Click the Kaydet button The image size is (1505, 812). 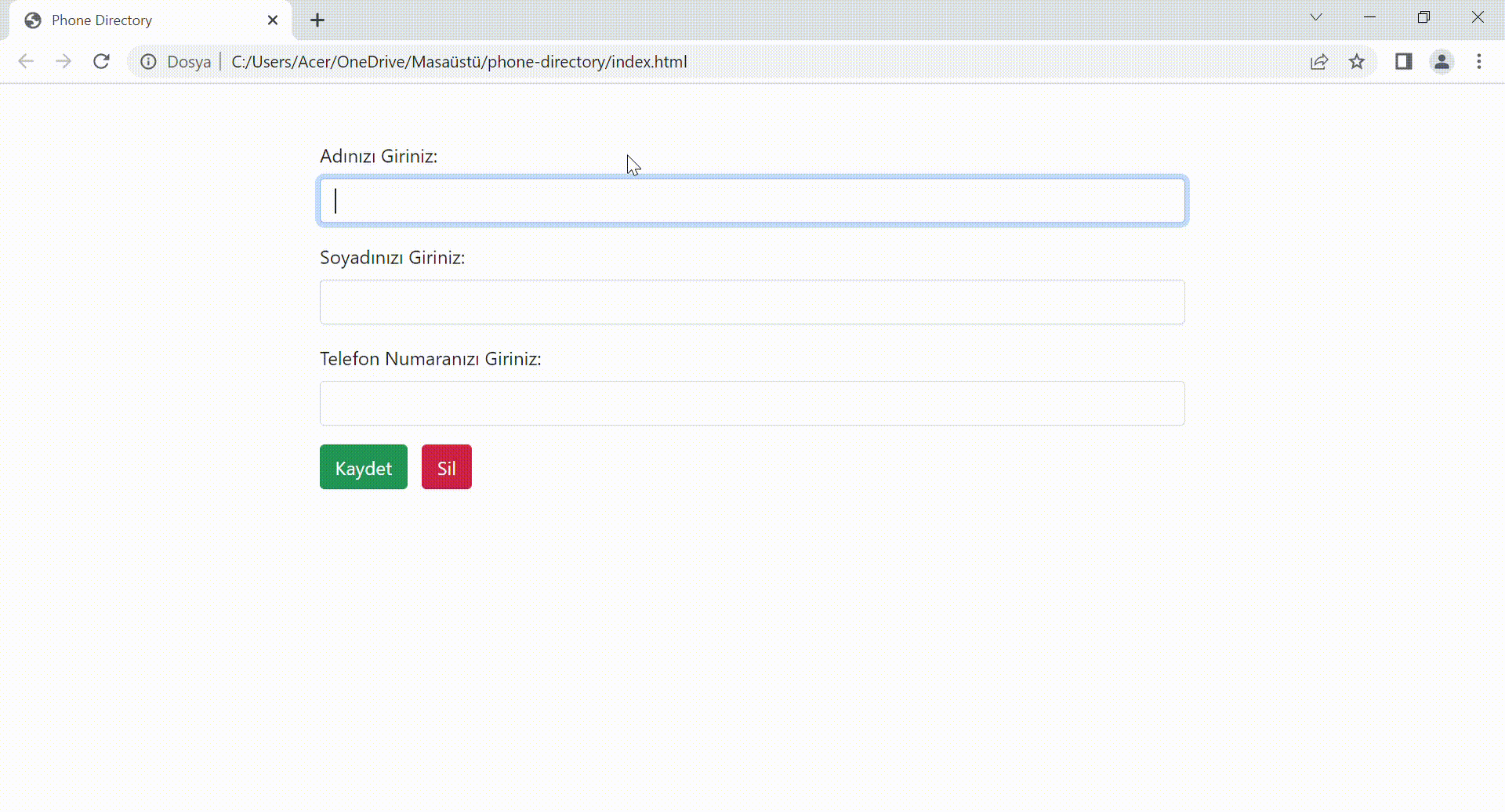(x=363, y=466)
